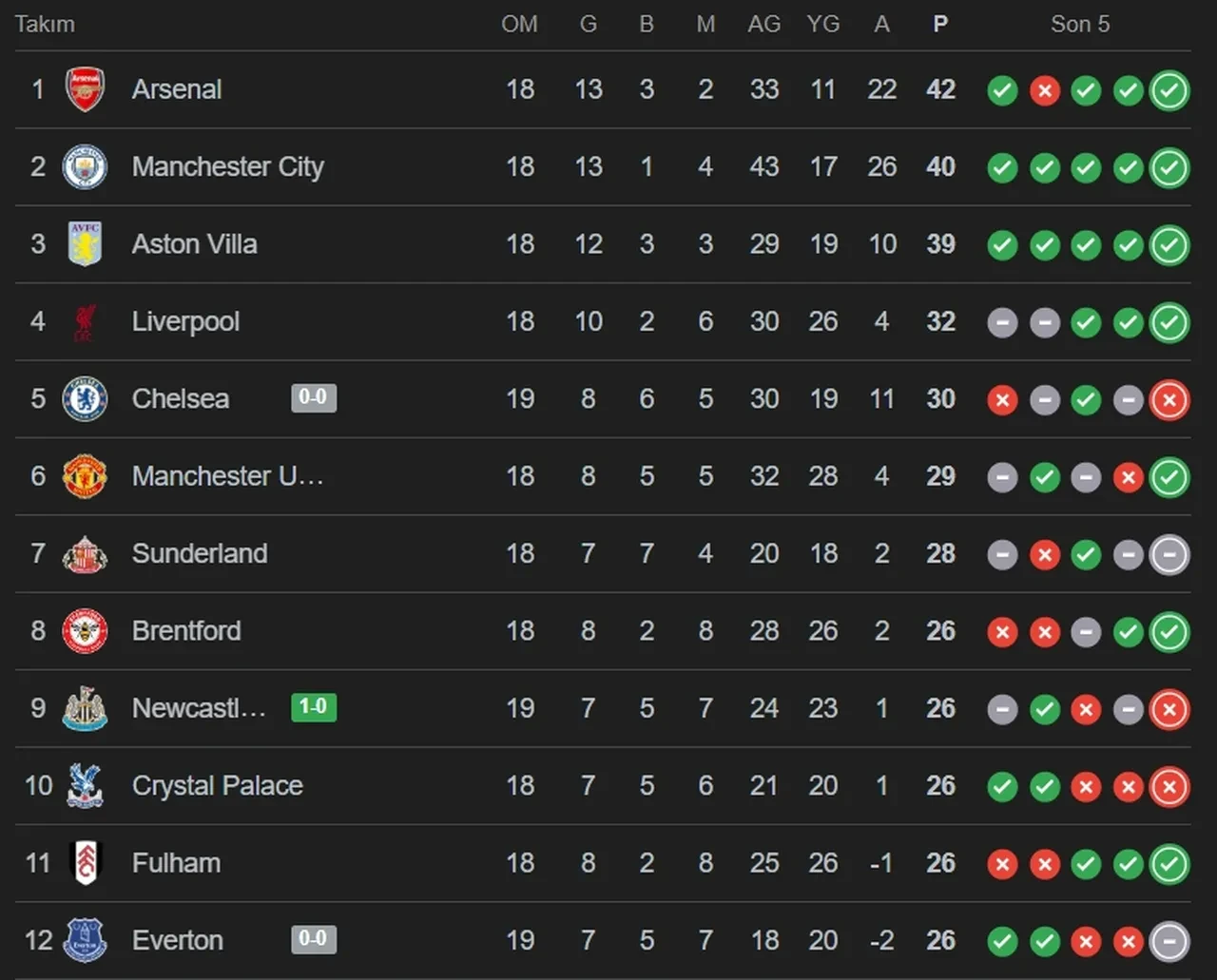
Task: Open the Manchester United team page
Action: [x=227, y=476]
